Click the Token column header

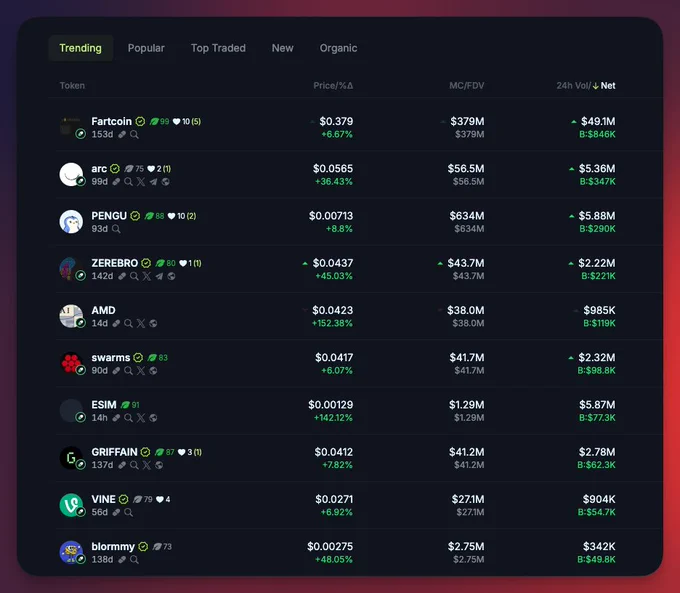[72, 85]
